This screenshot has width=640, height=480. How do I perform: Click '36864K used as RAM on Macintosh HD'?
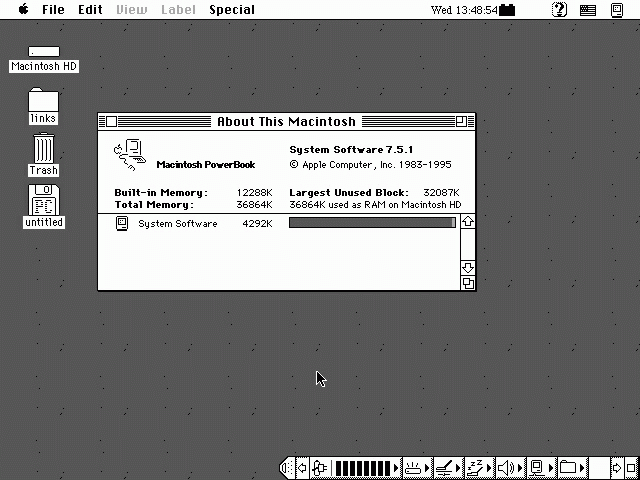click(x=375, y=204)
